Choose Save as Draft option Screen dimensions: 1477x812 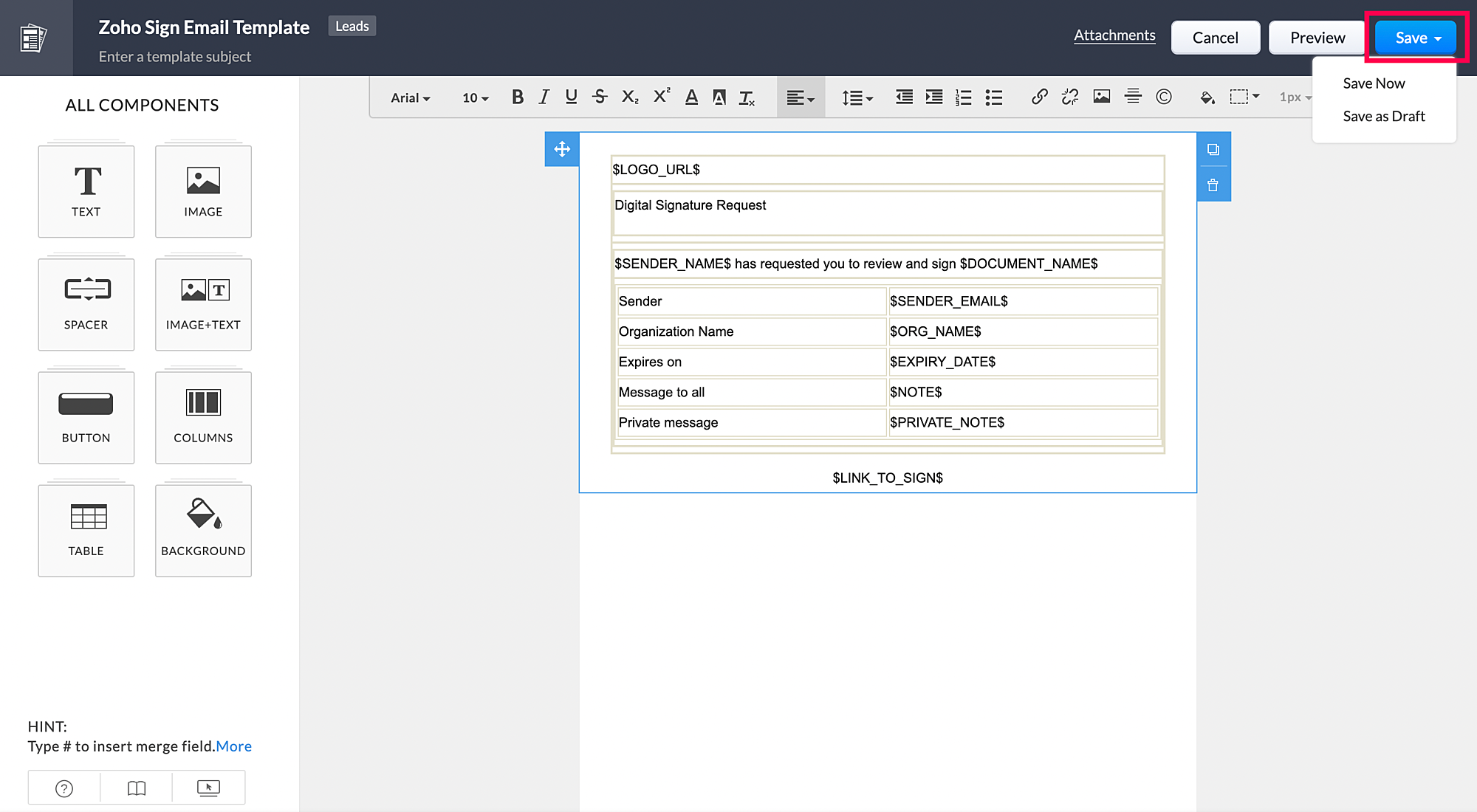(x=1383, y=116)
